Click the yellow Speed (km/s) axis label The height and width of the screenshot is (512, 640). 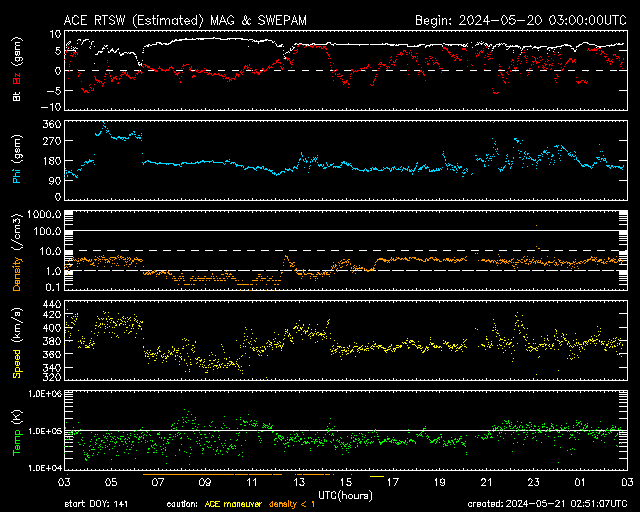17,339
